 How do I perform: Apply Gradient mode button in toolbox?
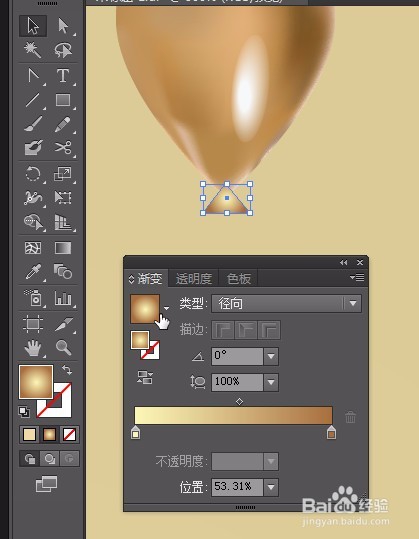49,434
